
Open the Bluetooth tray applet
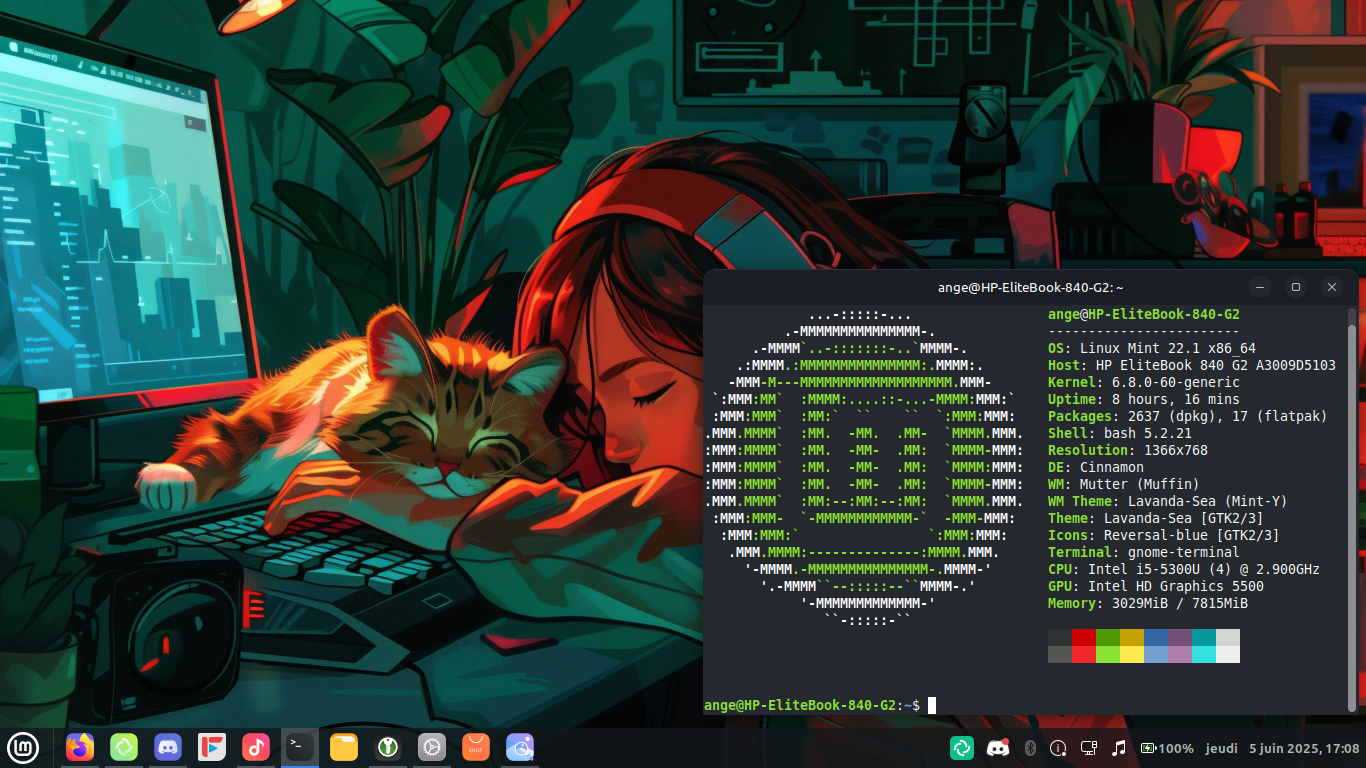click(1030, 748)
